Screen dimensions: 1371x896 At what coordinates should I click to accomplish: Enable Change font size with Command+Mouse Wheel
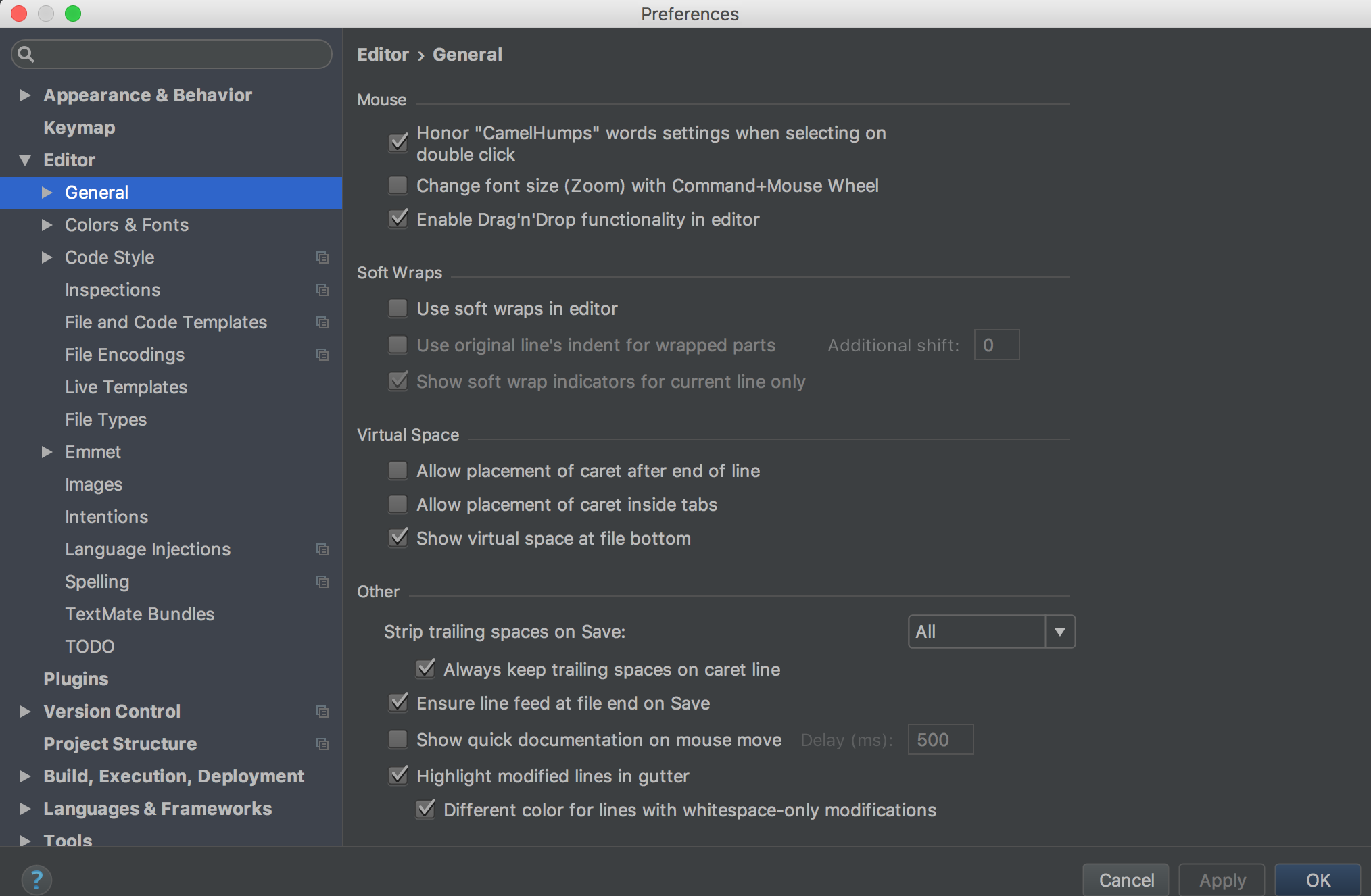click(x=398, y=185)
